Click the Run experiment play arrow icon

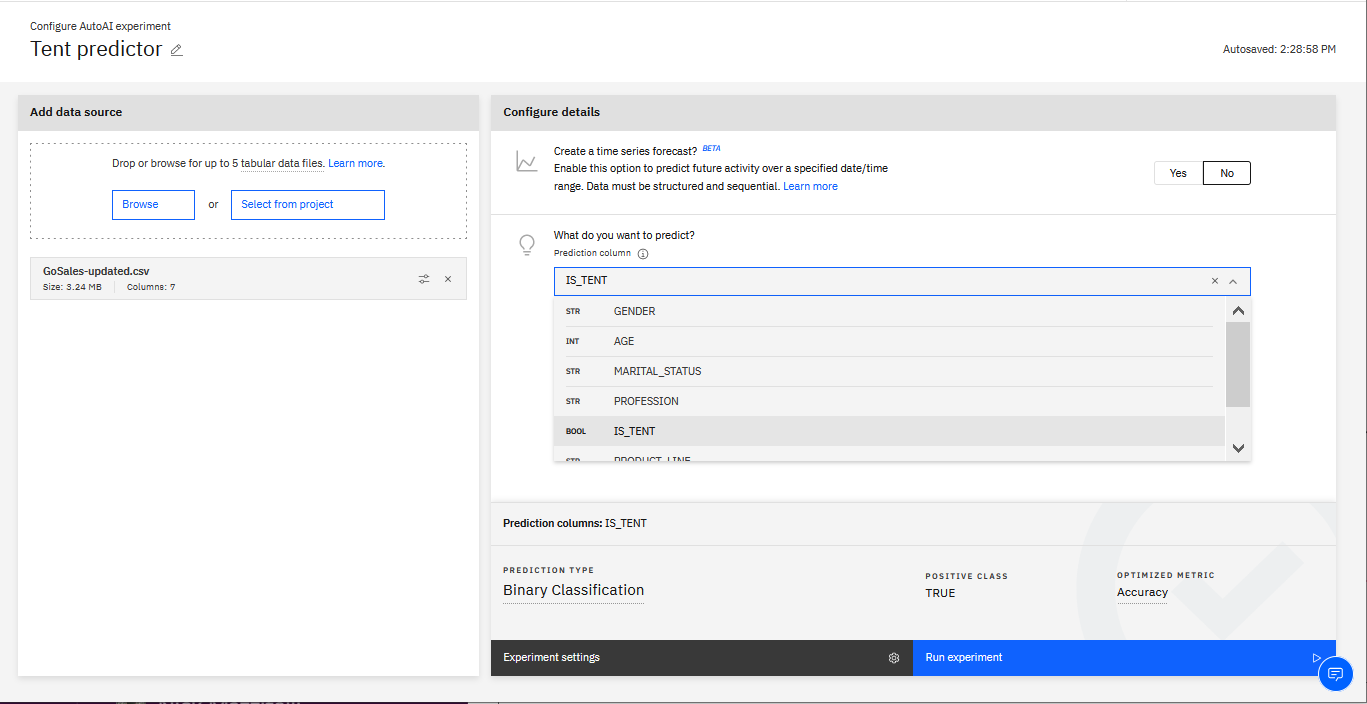tap(1316, 658)
